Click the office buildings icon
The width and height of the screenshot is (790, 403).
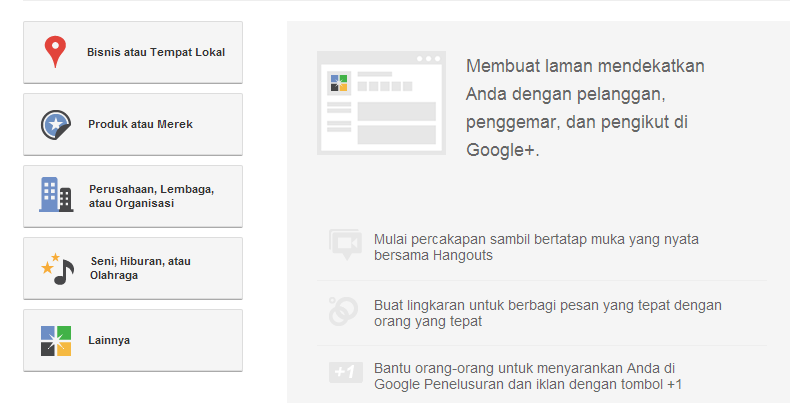pyautogui.click(x=56, y=194)
